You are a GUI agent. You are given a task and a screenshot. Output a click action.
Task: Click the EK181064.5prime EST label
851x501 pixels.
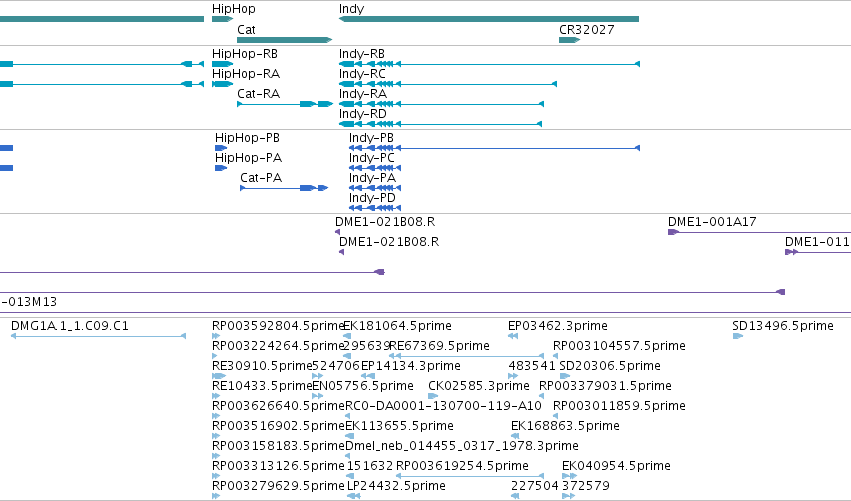(x=397, y=326)
